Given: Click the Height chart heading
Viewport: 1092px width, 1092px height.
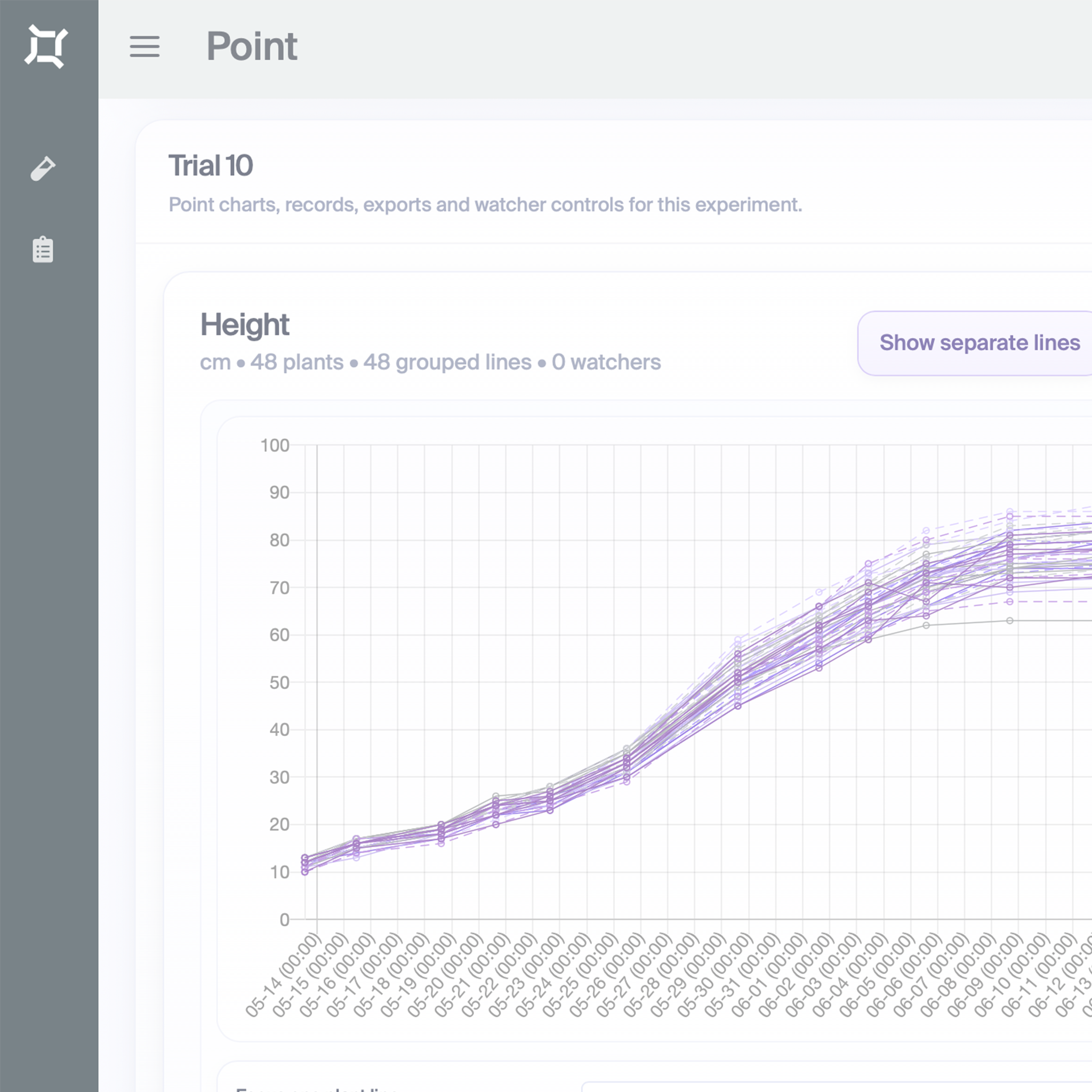Looking at the screenshot, I should [x=245, y=325].
